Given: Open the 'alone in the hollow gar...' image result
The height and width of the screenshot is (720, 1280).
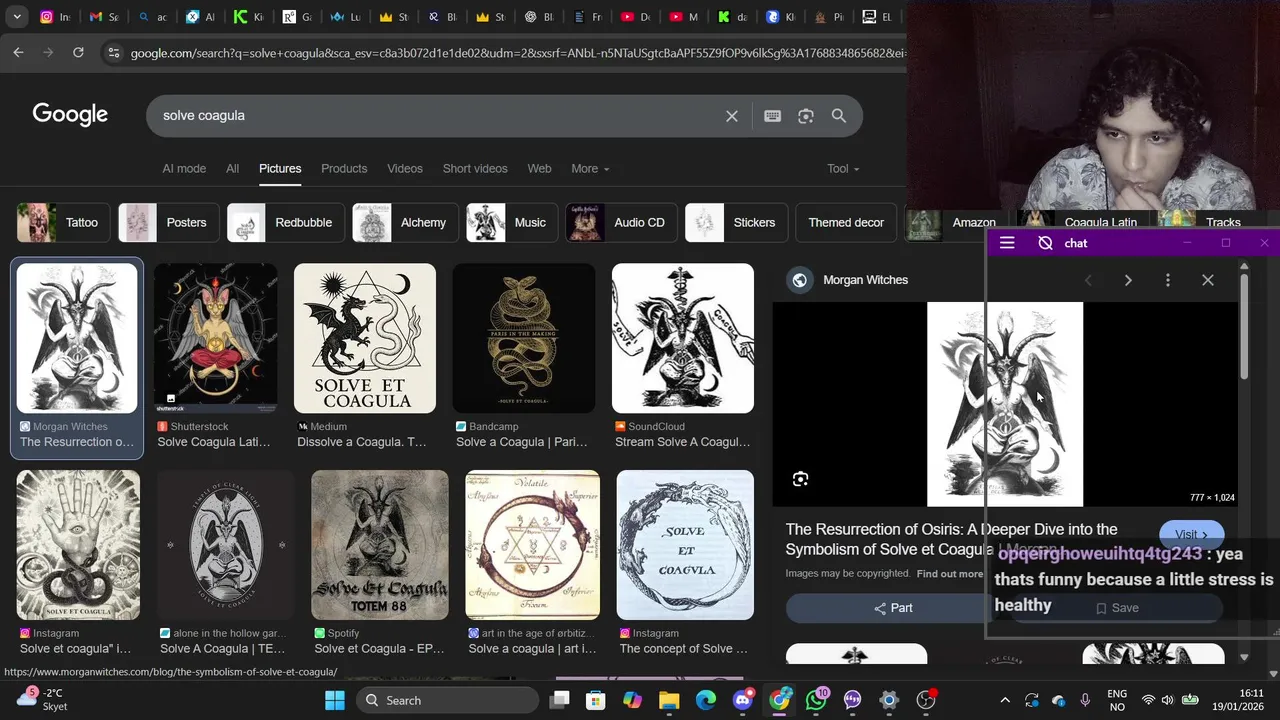Looking at the screenshot, I should [225, 545].
